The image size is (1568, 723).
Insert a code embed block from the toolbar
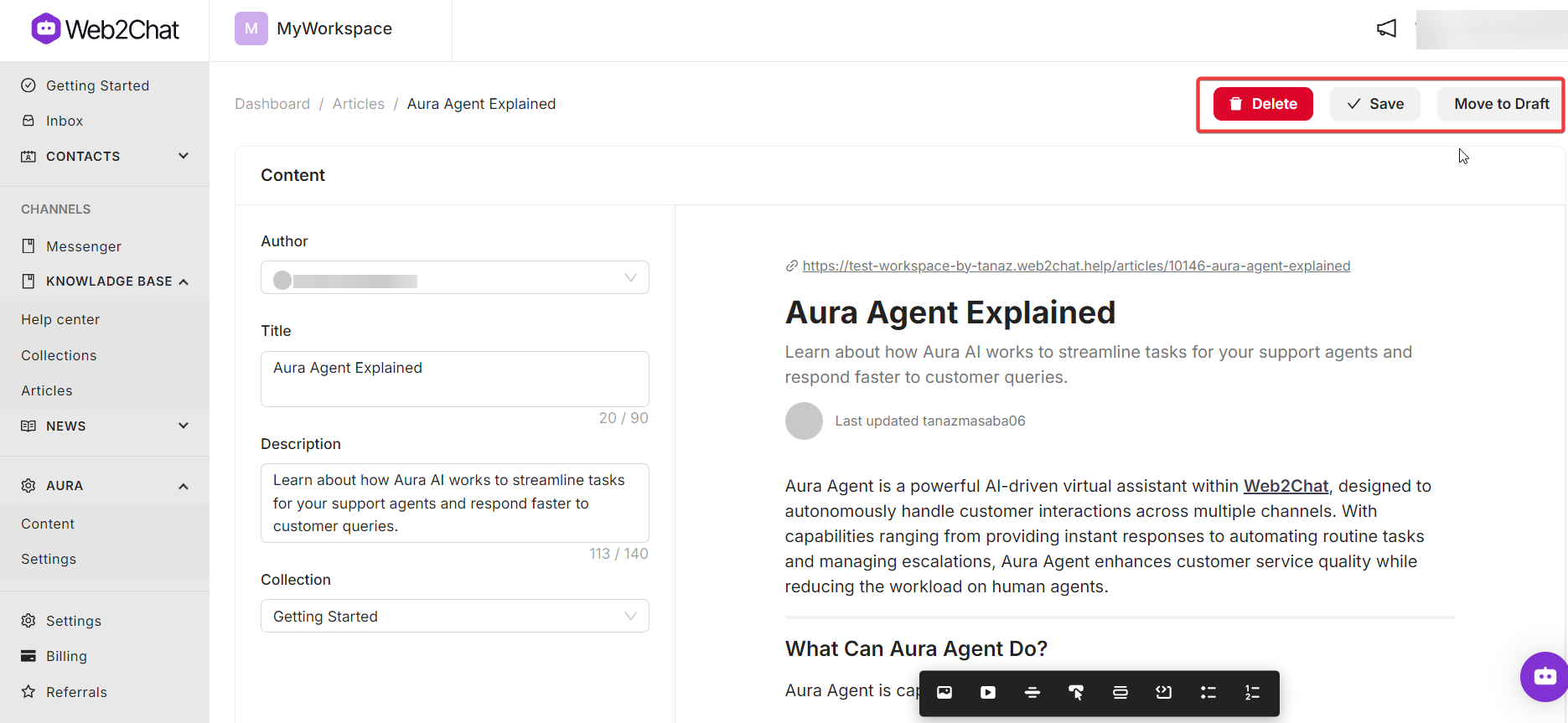pyautogui.click(x=1164, y=692)
